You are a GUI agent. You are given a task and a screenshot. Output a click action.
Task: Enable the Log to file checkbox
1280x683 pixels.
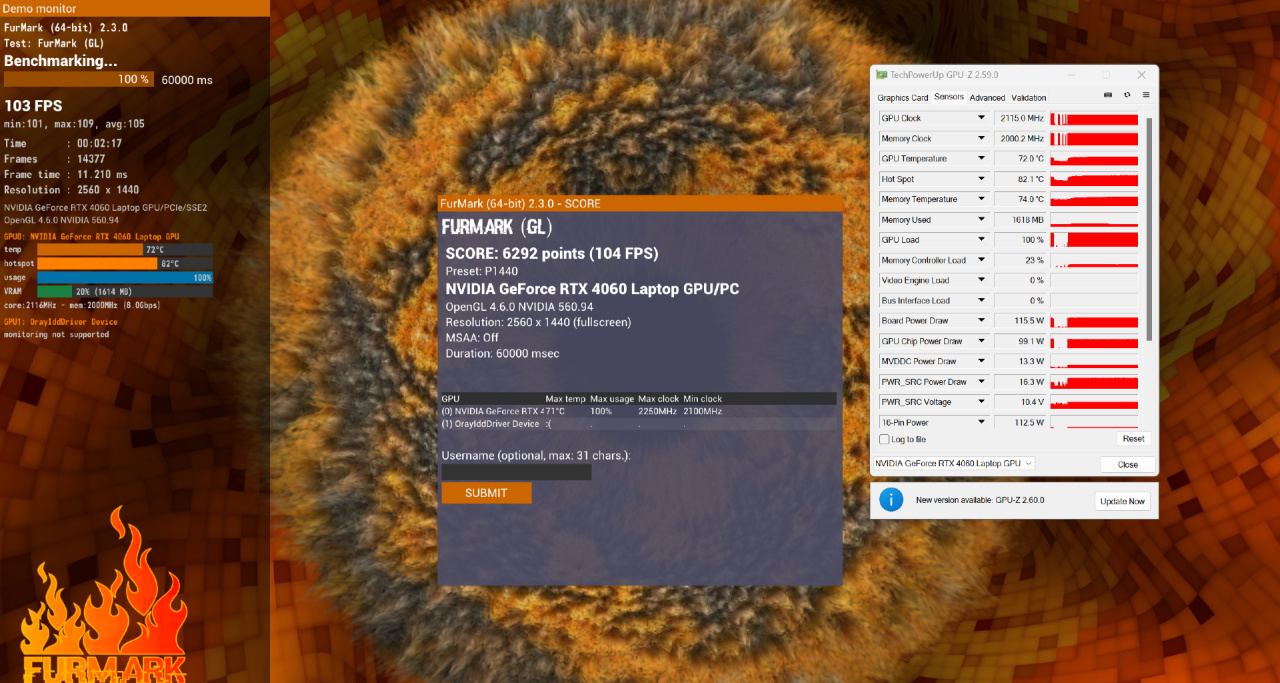point(884,439)
